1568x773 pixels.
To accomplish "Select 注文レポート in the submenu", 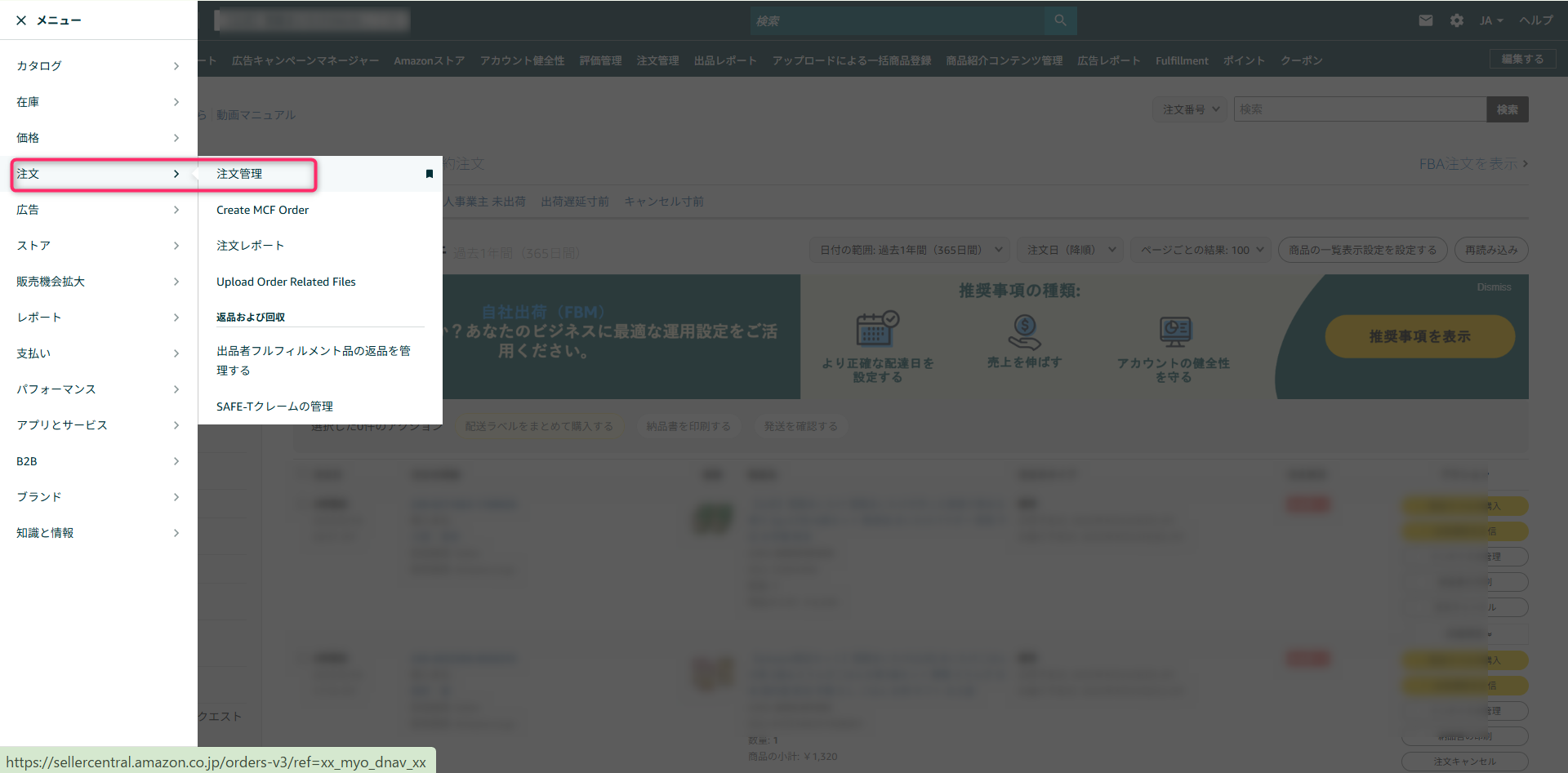I will click(x=250, y=246).
